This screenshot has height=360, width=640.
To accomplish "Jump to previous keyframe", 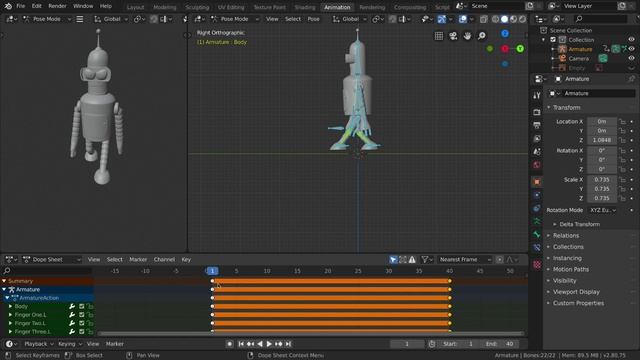I will point(250,344).
